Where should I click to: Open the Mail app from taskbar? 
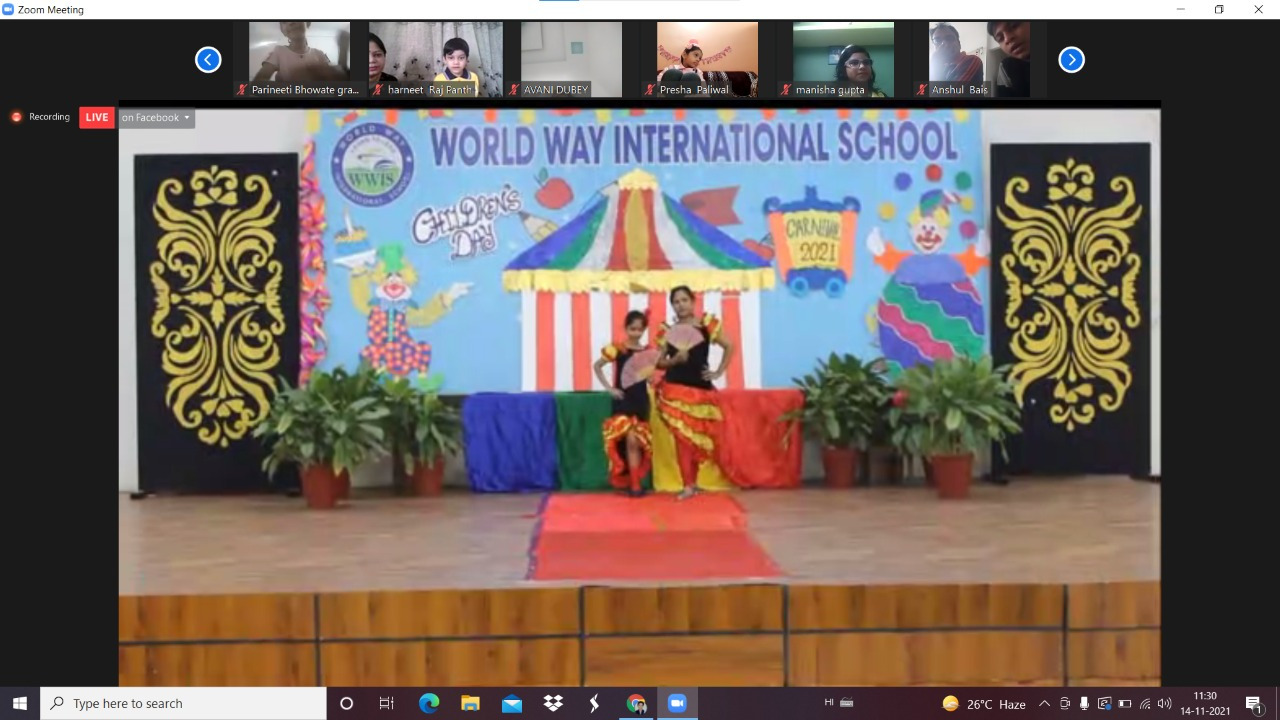(512, 704)
